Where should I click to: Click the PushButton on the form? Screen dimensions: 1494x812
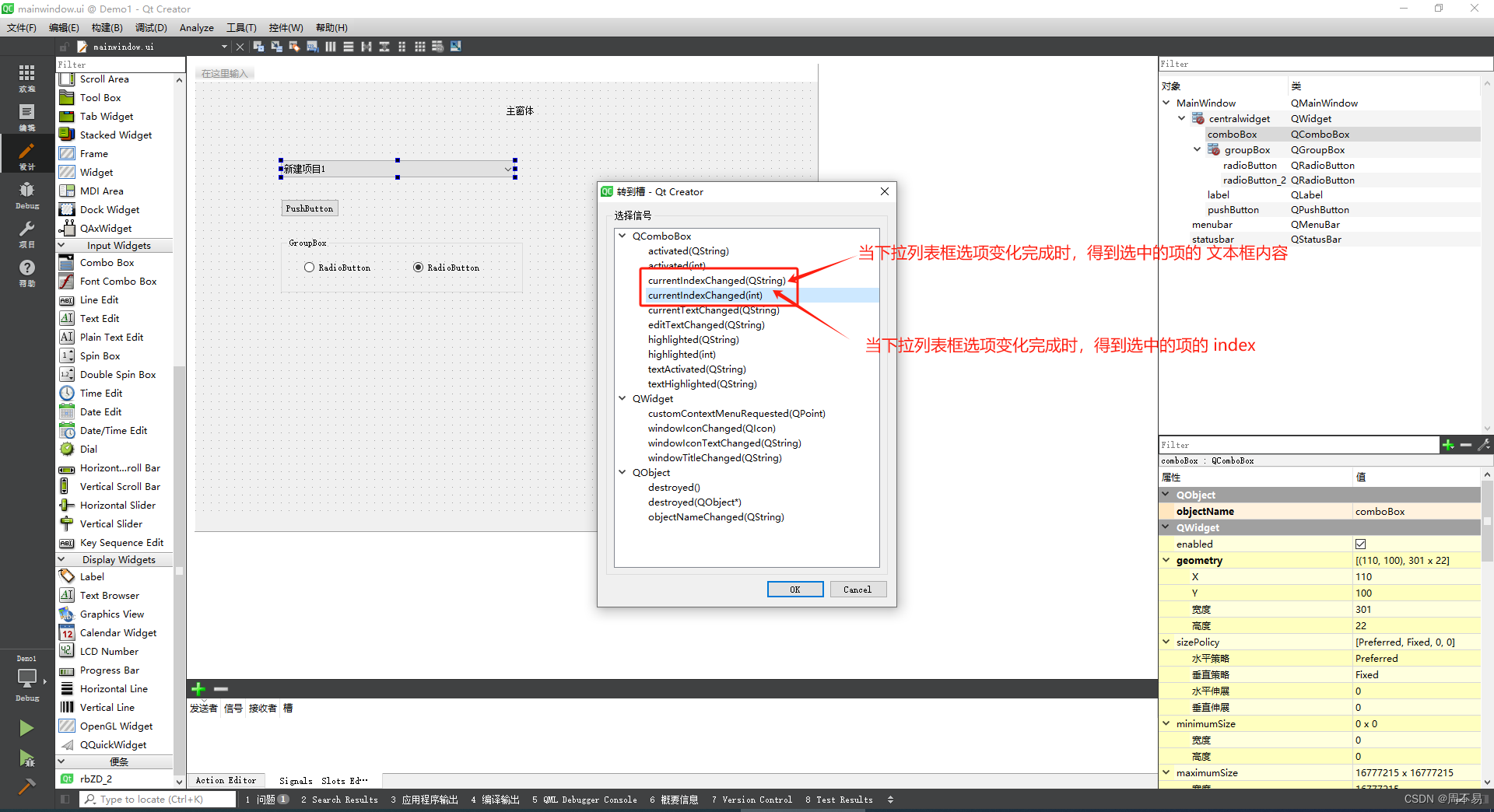pyautogui.click(x=310, y=208)
